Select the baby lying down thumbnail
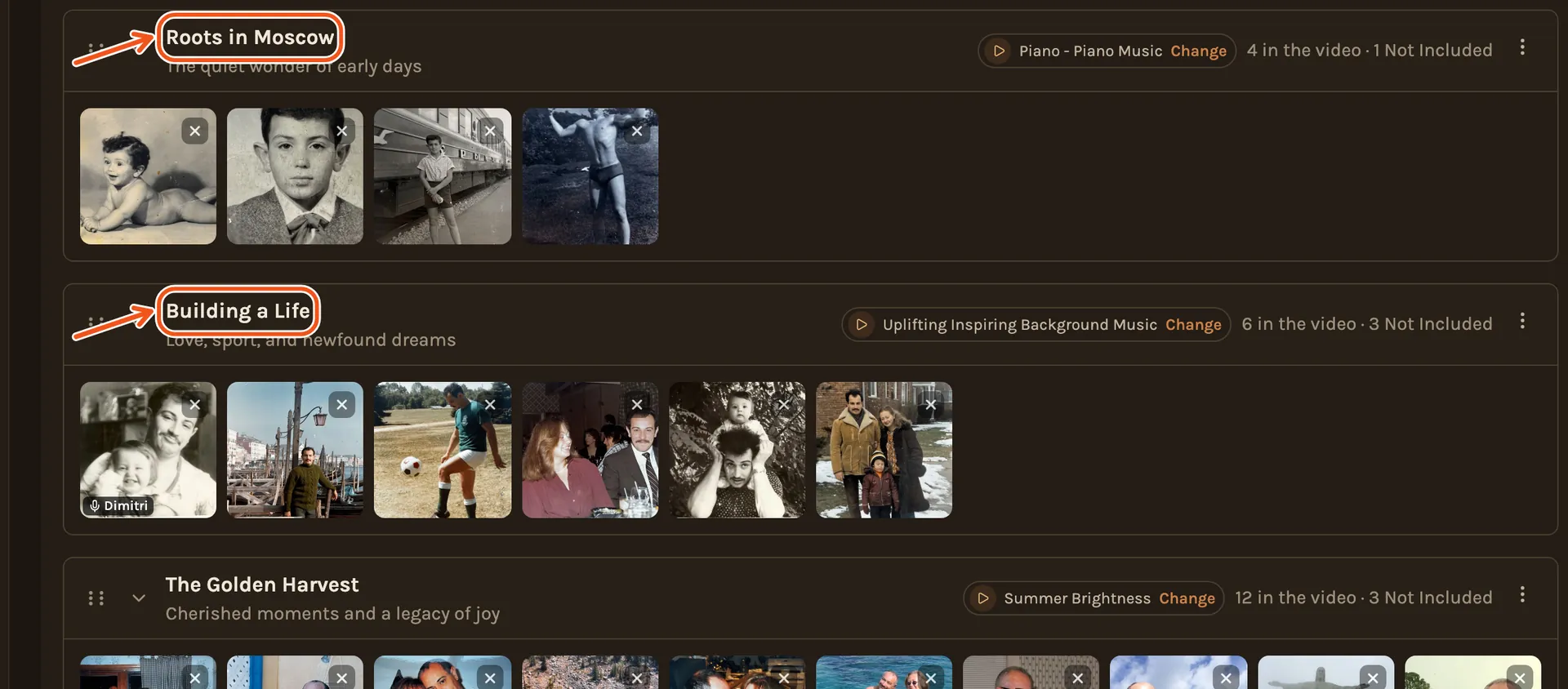Viewport: 1568px width, 689px height. tap(148, 176)
